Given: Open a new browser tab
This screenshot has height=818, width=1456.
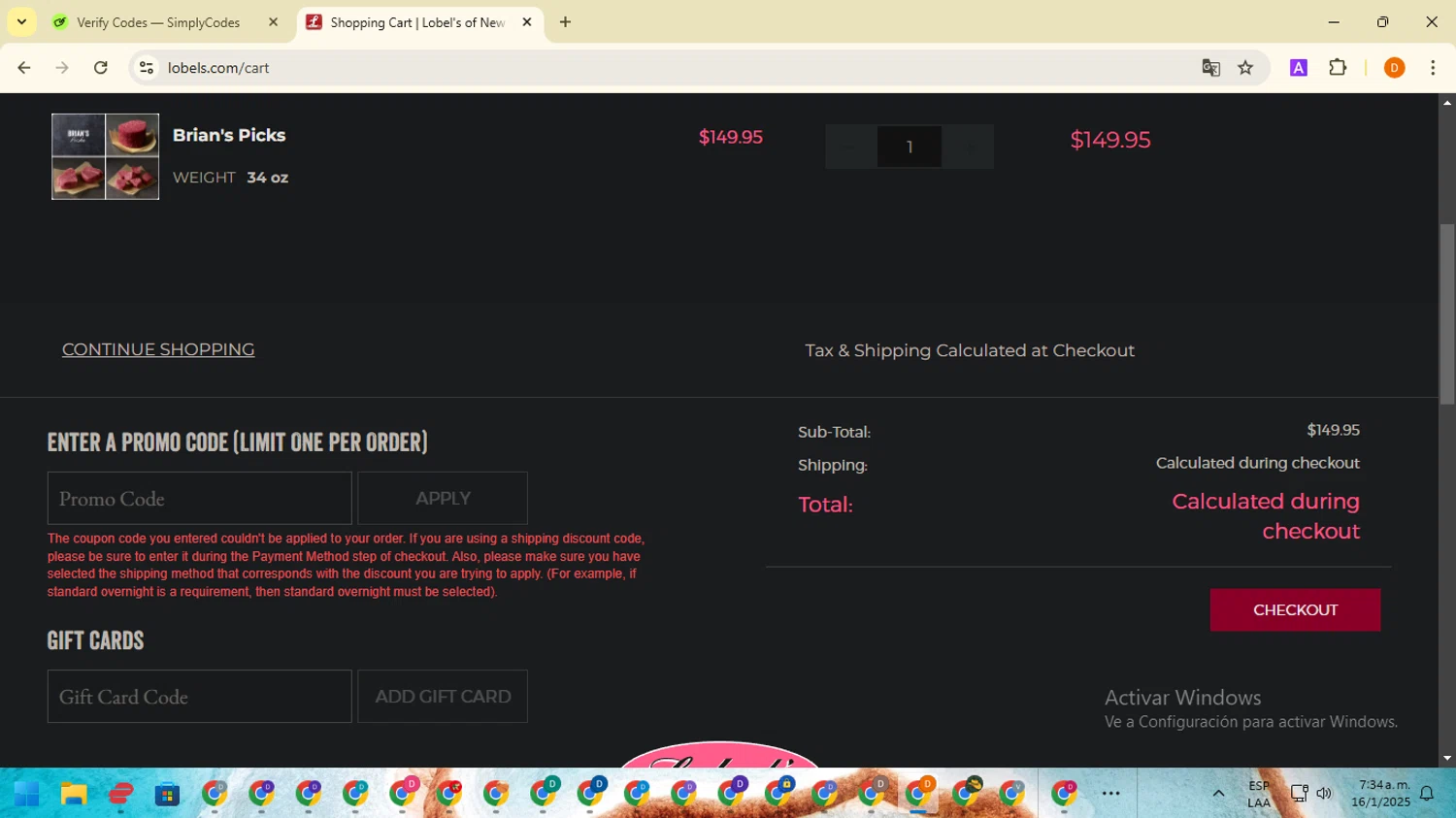Looking at the screenshot, I should tap(565, 22).
